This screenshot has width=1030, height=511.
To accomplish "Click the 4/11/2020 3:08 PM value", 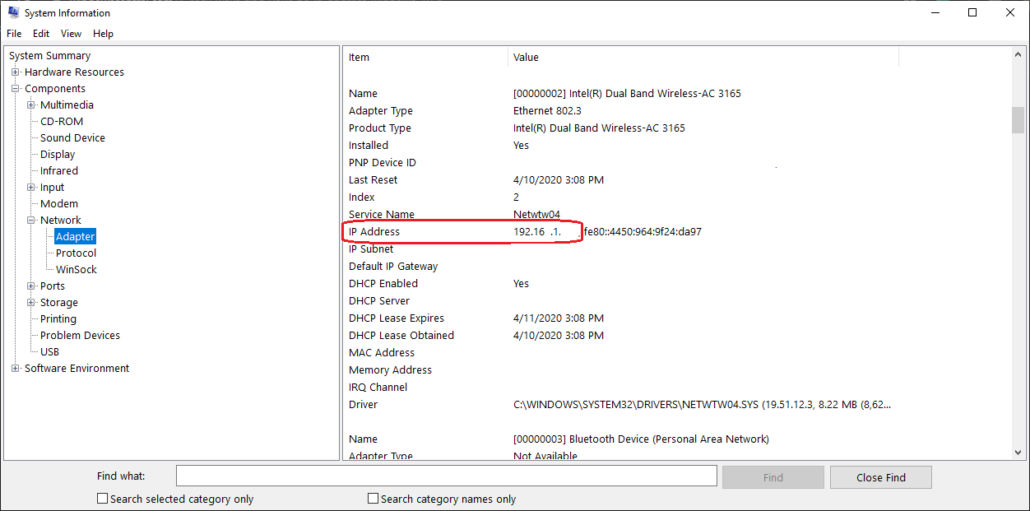I will 558,318.
